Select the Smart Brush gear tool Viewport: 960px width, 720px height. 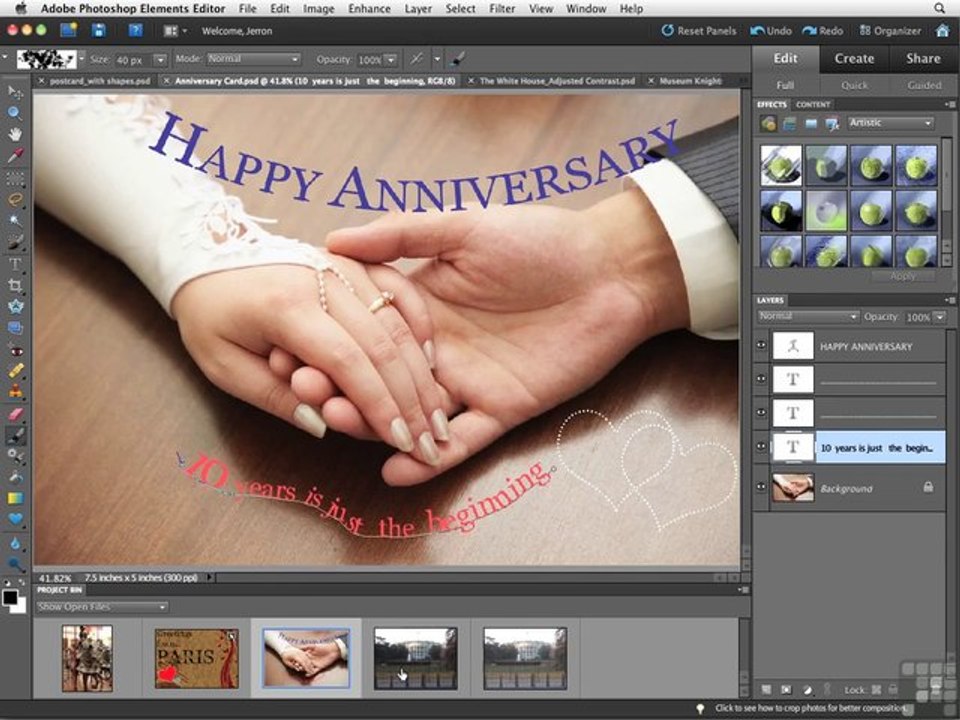click(15, 455)
